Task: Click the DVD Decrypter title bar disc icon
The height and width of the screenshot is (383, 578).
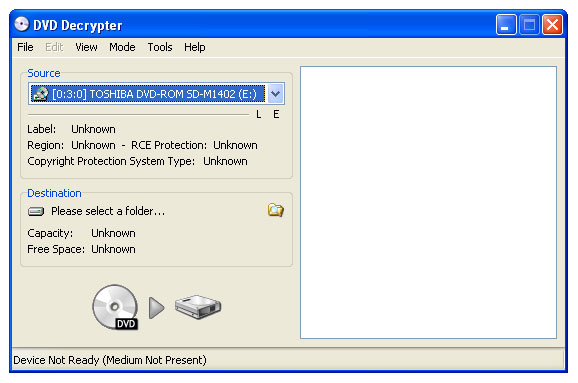Action: [x=22, y=24]
